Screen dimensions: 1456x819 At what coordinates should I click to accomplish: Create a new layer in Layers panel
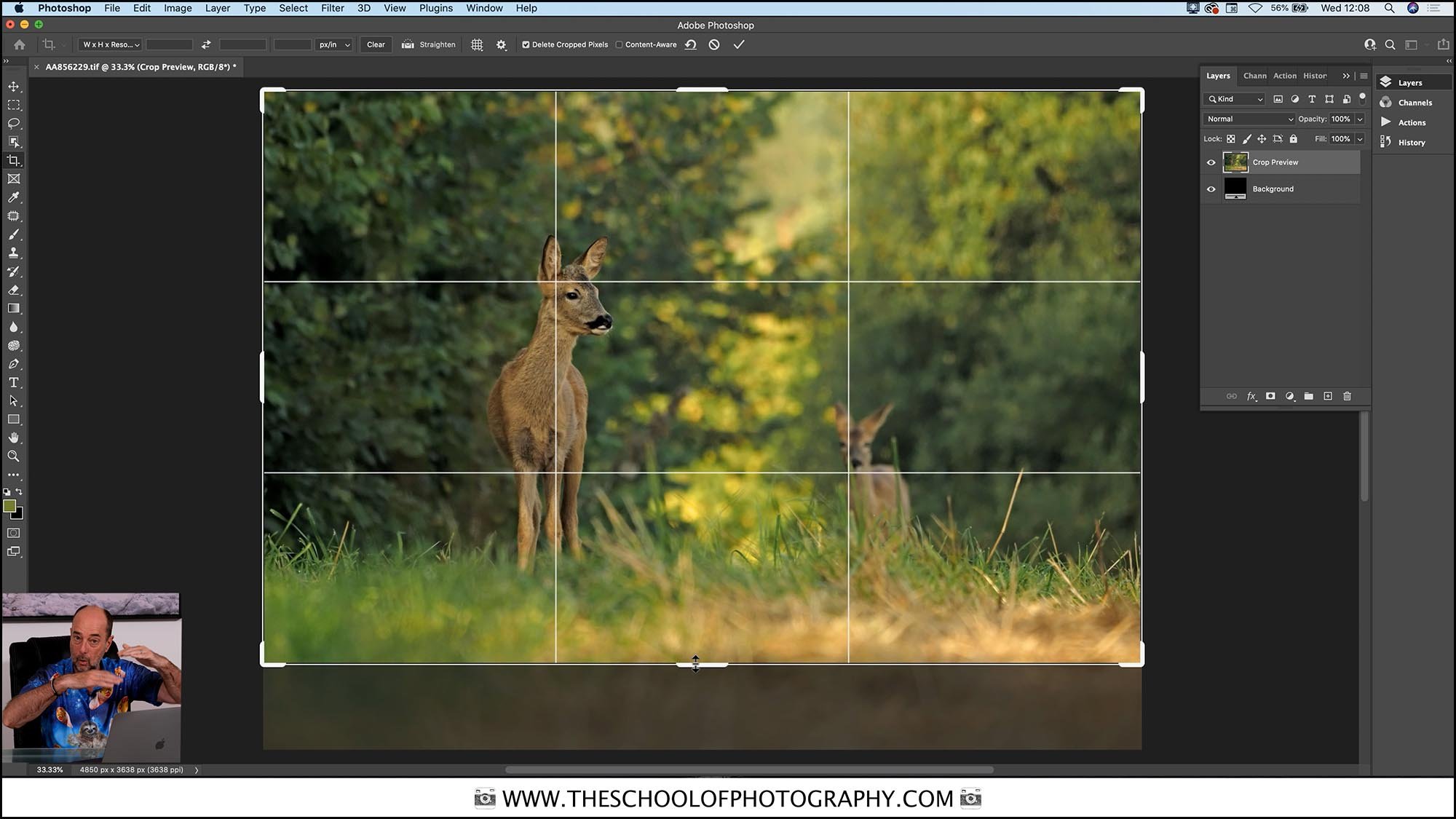(x=1328, y=396)
